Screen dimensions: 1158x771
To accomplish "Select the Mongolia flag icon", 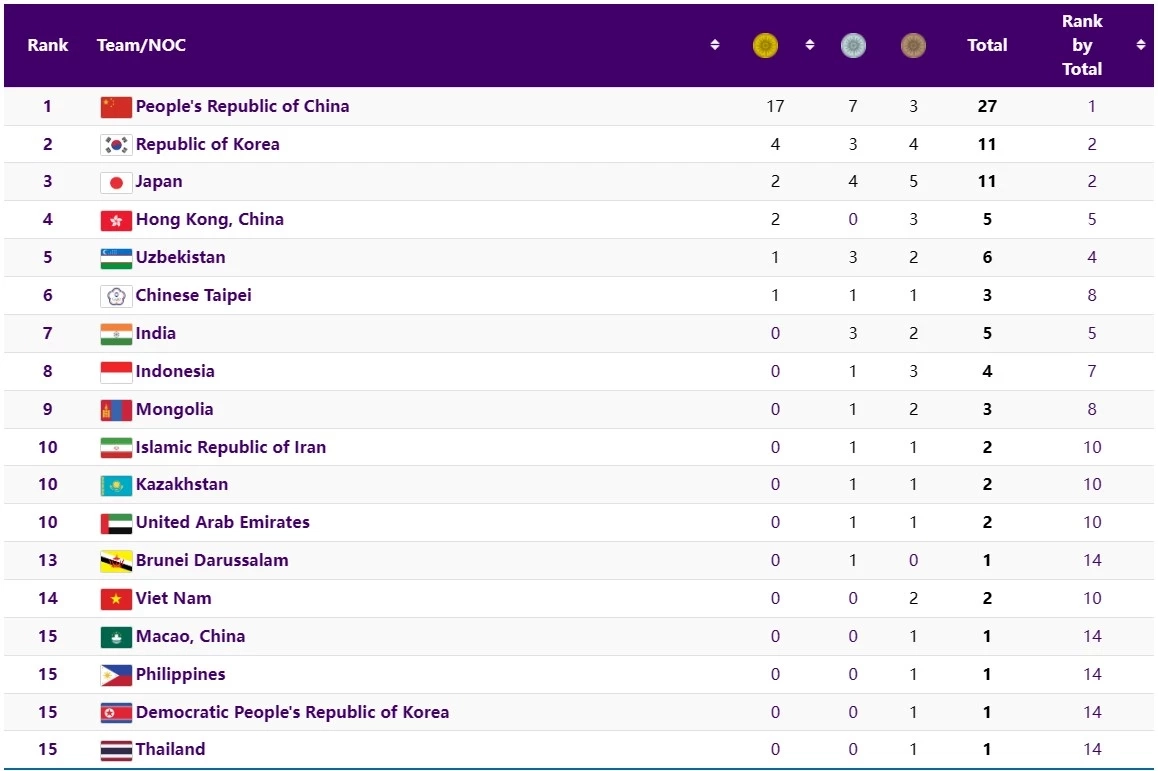I will coord(116,410).
